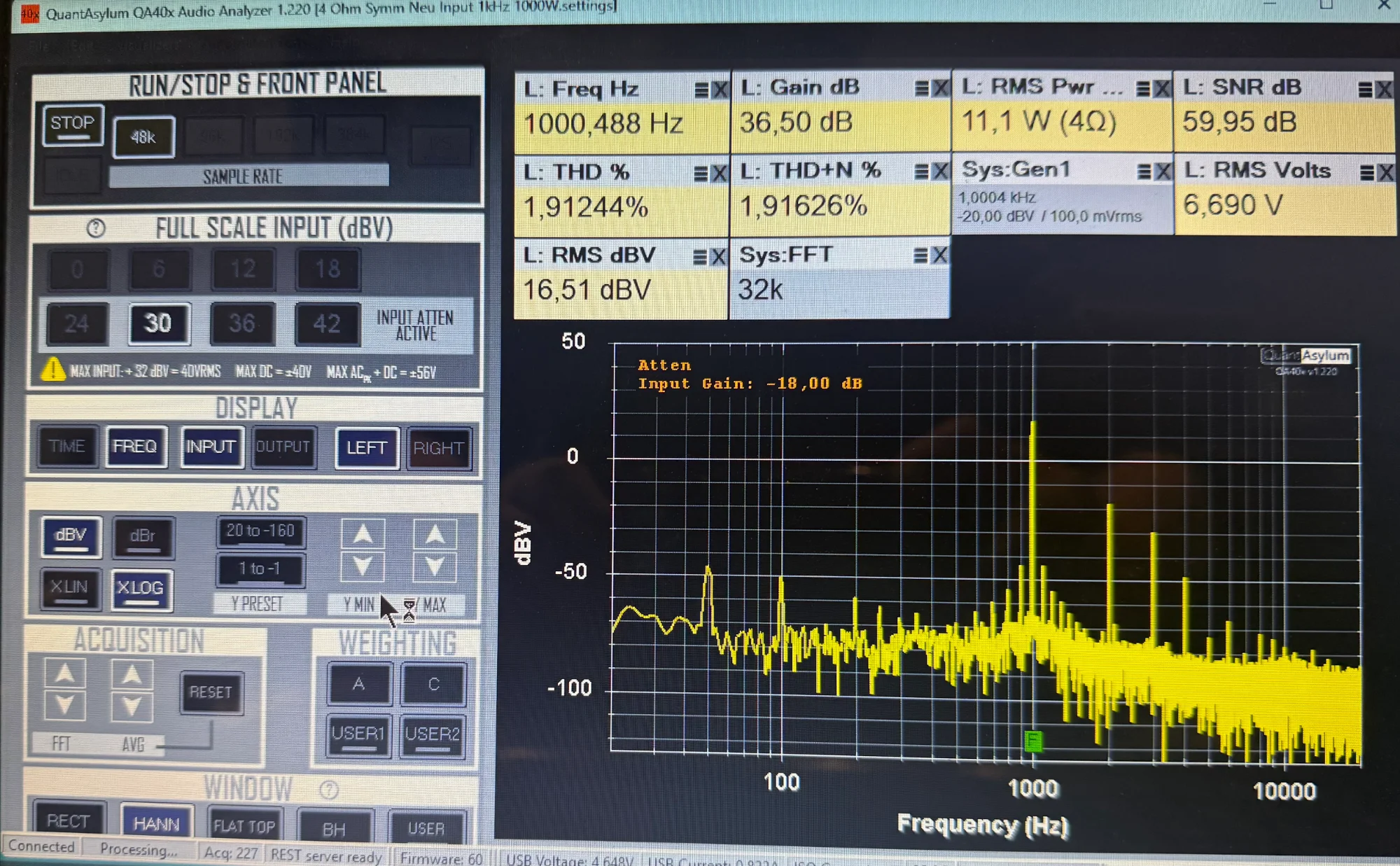Set full scale input to 42 dBV

point(327,323)
